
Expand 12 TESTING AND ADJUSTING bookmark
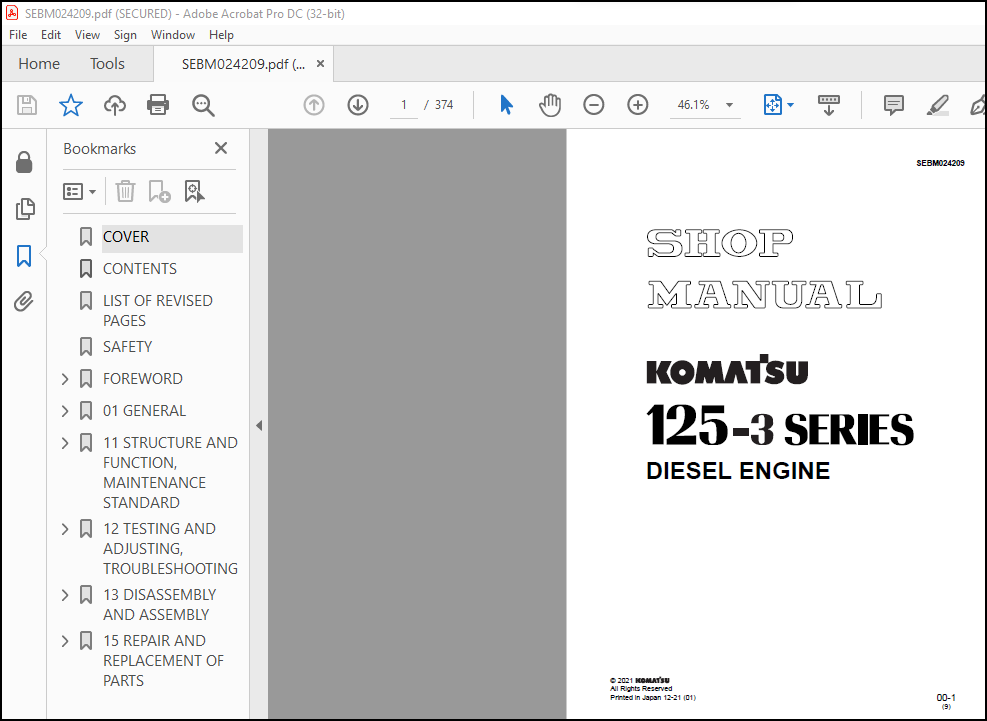click(x=65, y=528)
